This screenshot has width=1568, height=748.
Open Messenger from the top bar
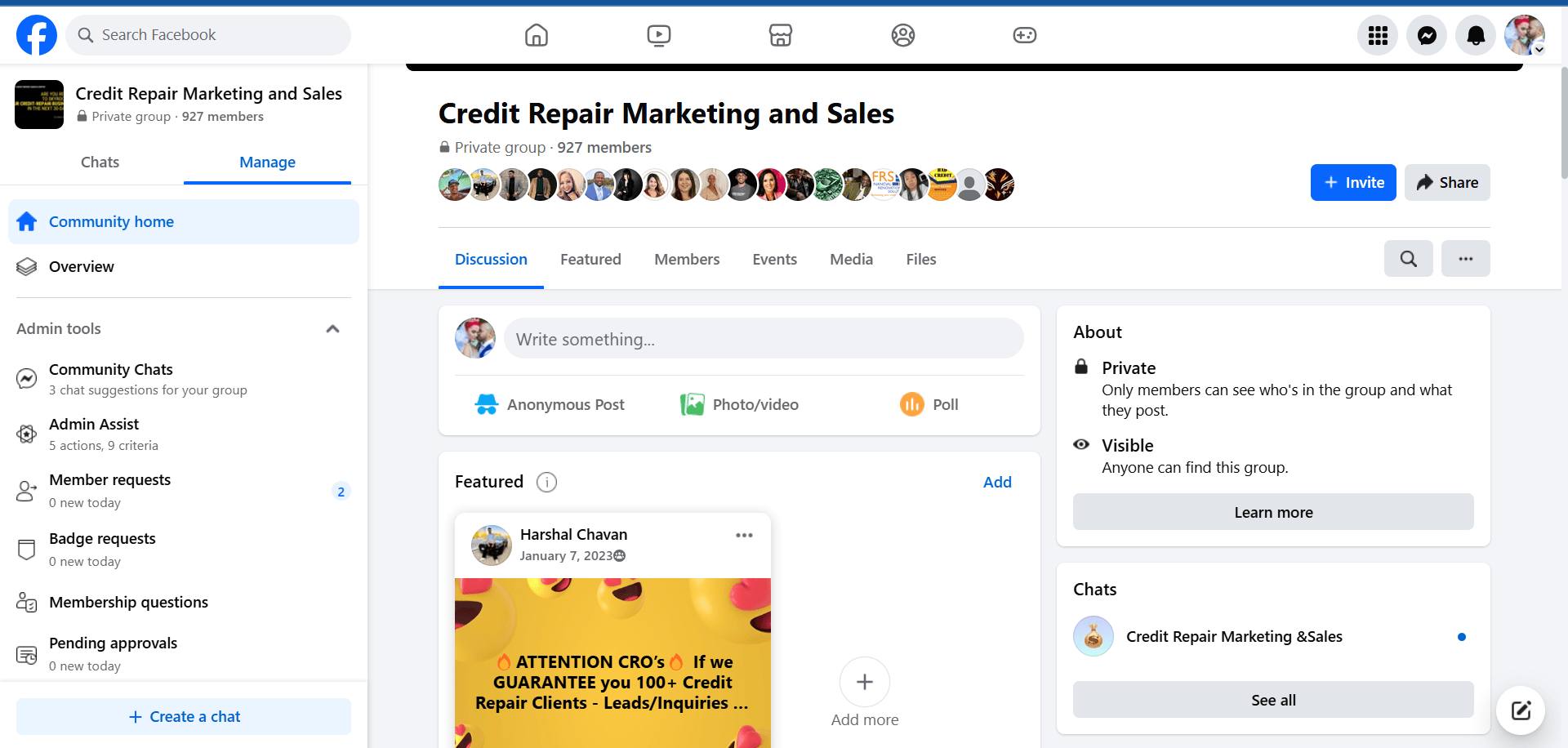tap(1427, 35)
